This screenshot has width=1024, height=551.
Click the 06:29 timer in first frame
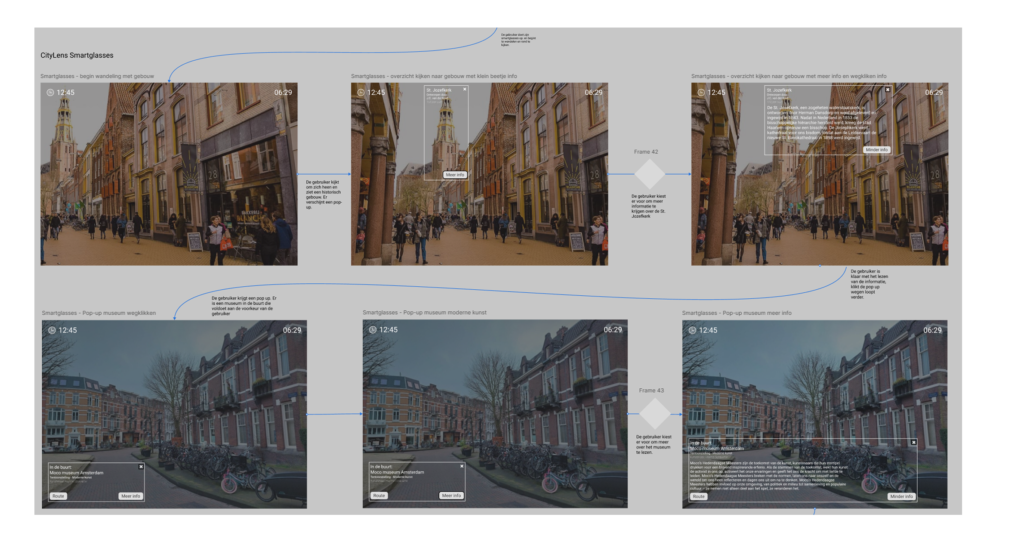coord(283,92)
